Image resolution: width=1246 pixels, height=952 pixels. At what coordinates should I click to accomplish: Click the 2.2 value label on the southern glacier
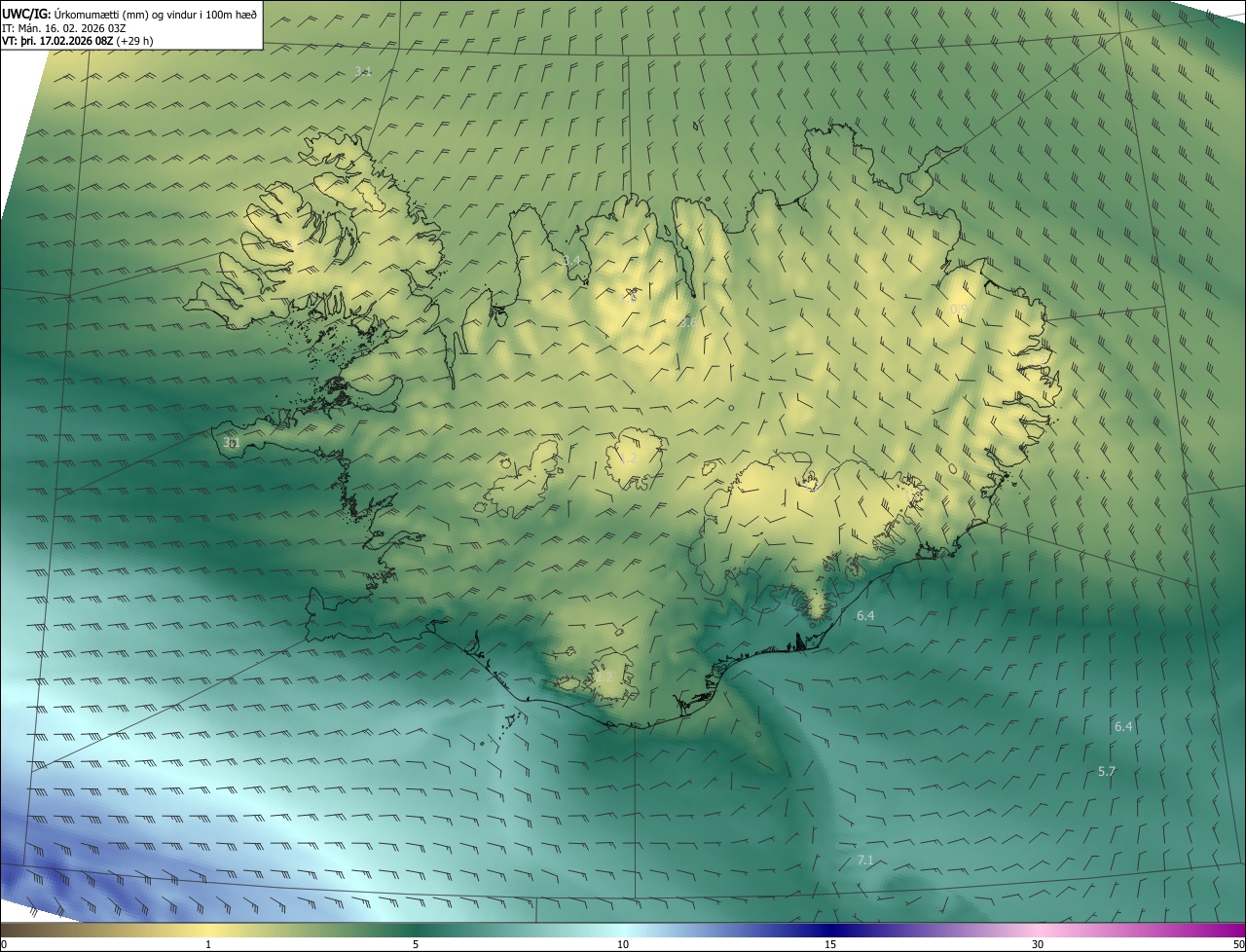point(604,676)
